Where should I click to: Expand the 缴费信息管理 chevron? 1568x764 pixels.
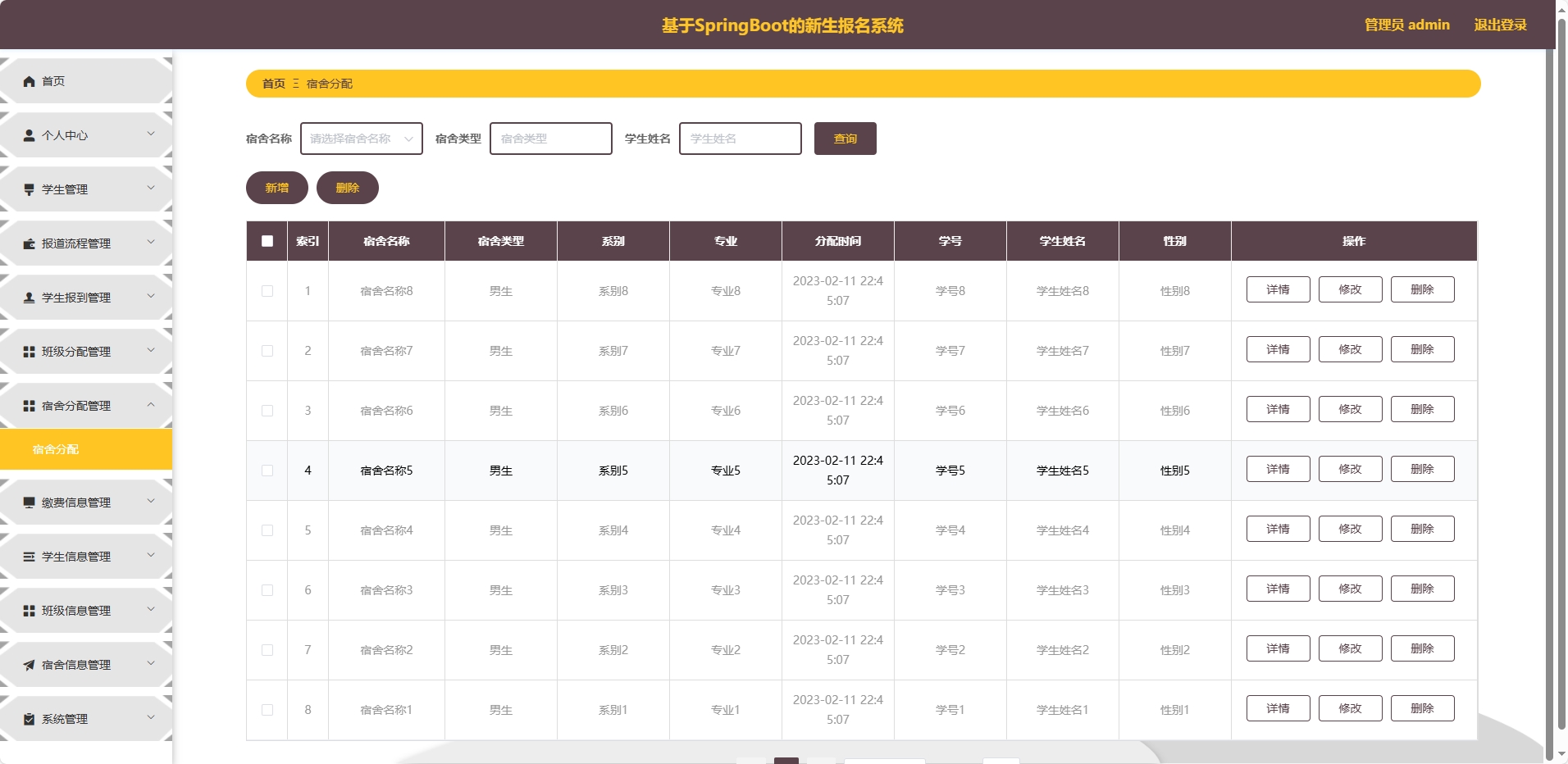151,501
